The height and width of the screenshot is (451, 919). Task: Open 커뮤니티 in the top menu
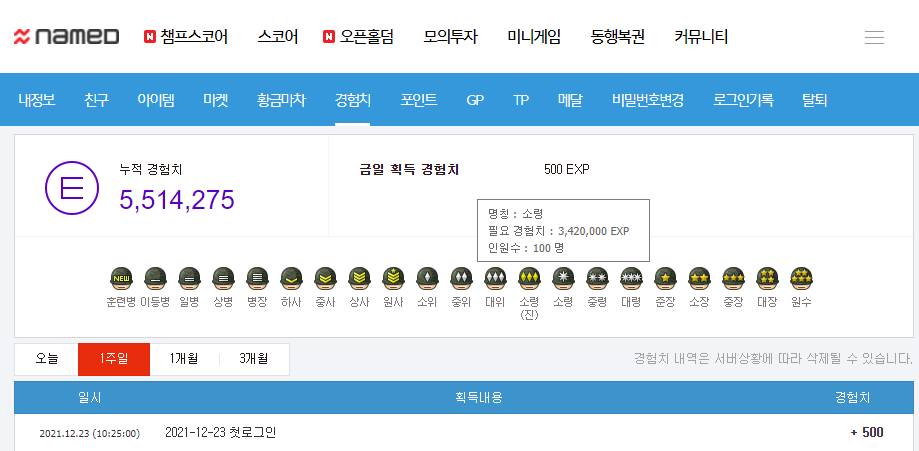click(x=701, y=37)
